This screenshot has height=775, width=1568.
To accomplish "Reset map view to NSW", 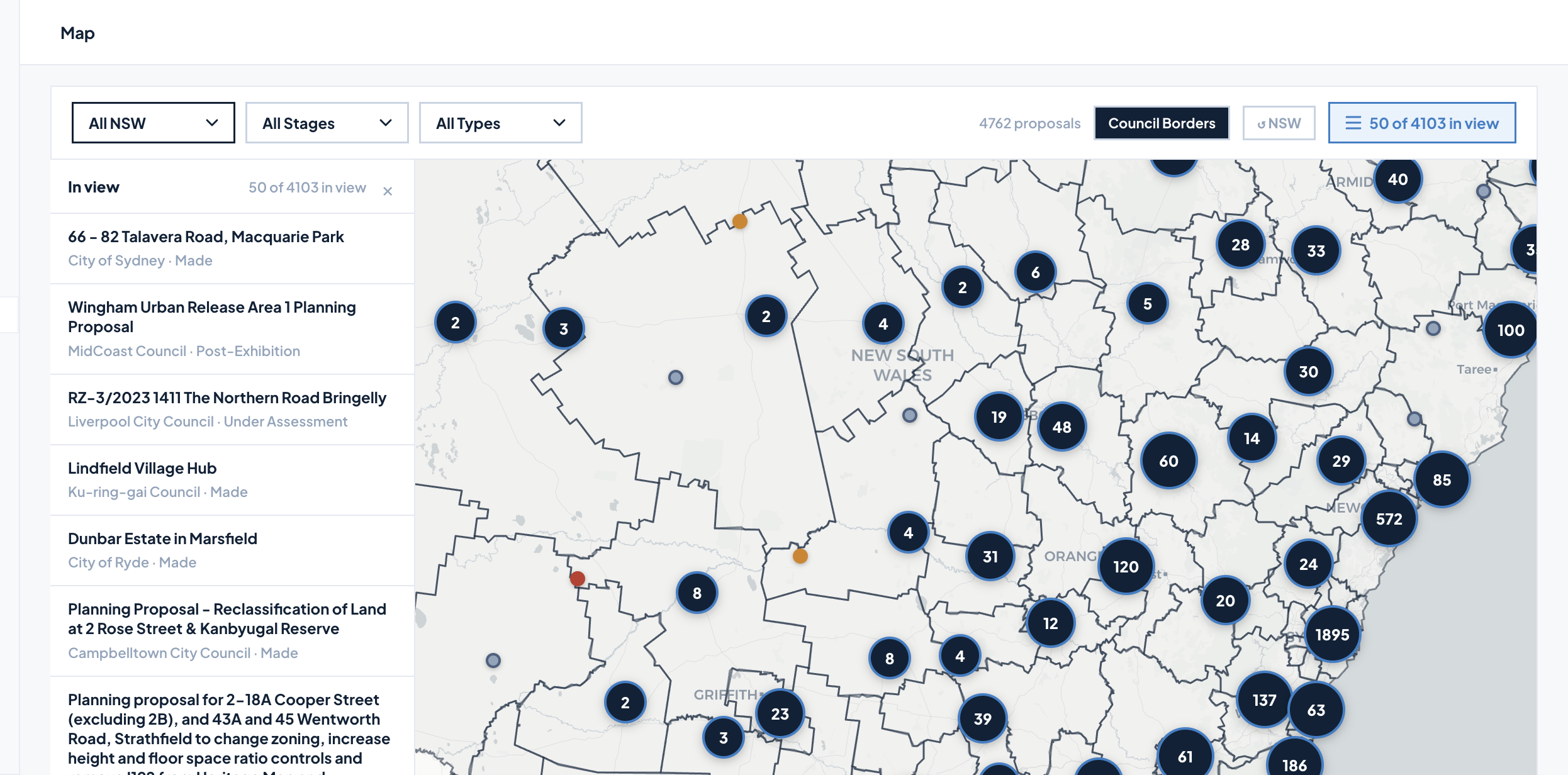I will [x=1279, y=123].
